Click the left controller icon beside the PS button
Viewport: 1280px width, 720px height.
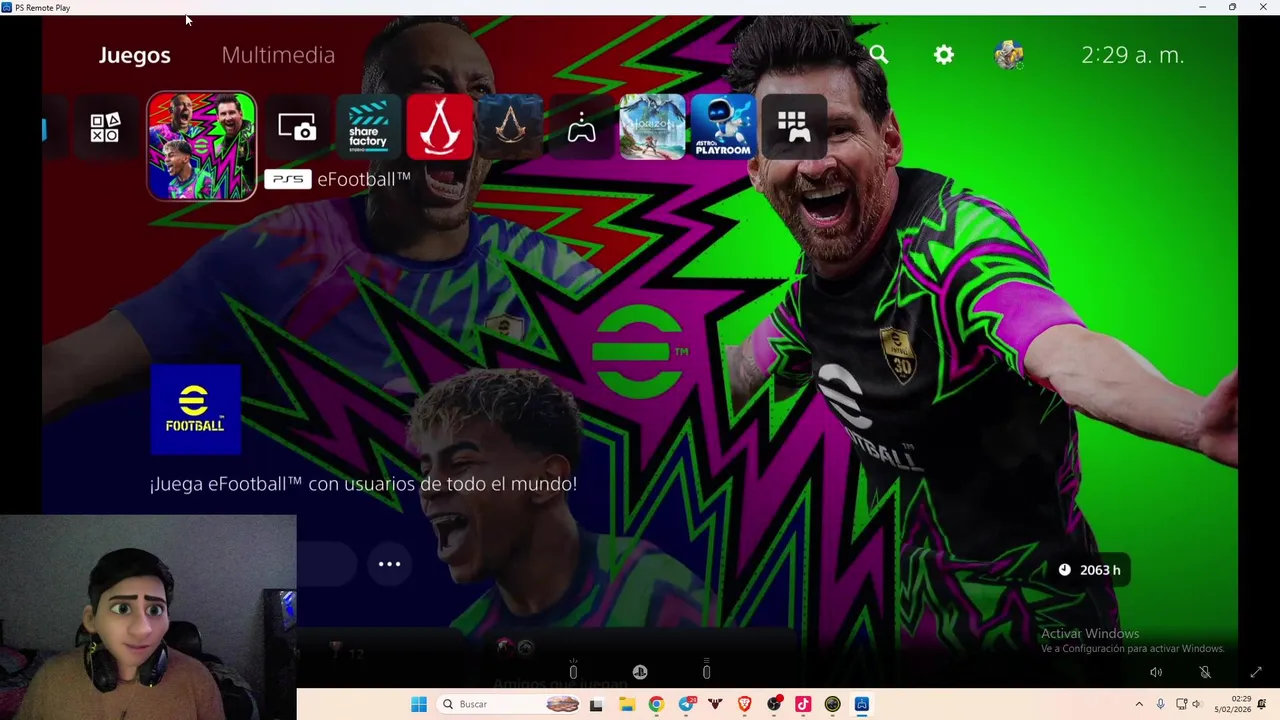(x=573, y=671)
